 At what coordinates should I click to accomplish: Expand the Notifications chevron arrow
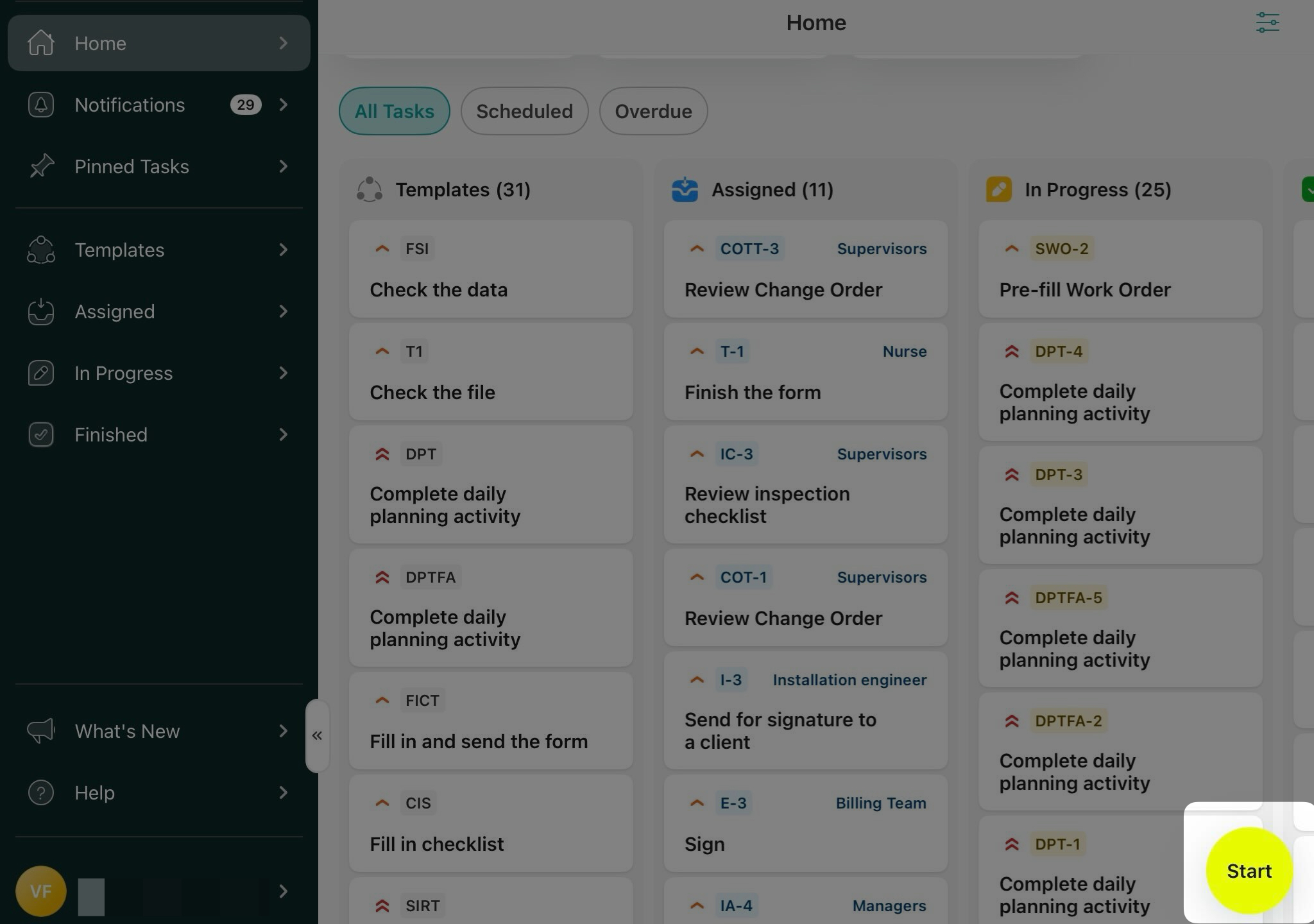pos(284,105)
